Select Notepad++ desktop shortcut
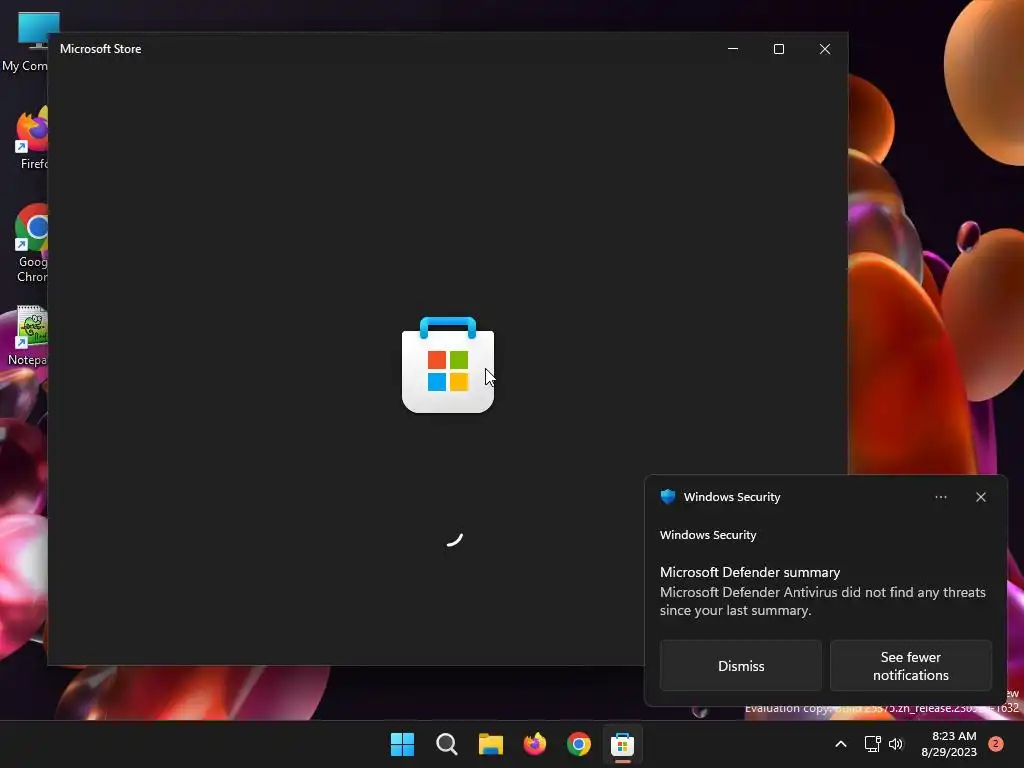This screenshot has width=1024, height=768. pyautogui.click(x=26, y=336)
